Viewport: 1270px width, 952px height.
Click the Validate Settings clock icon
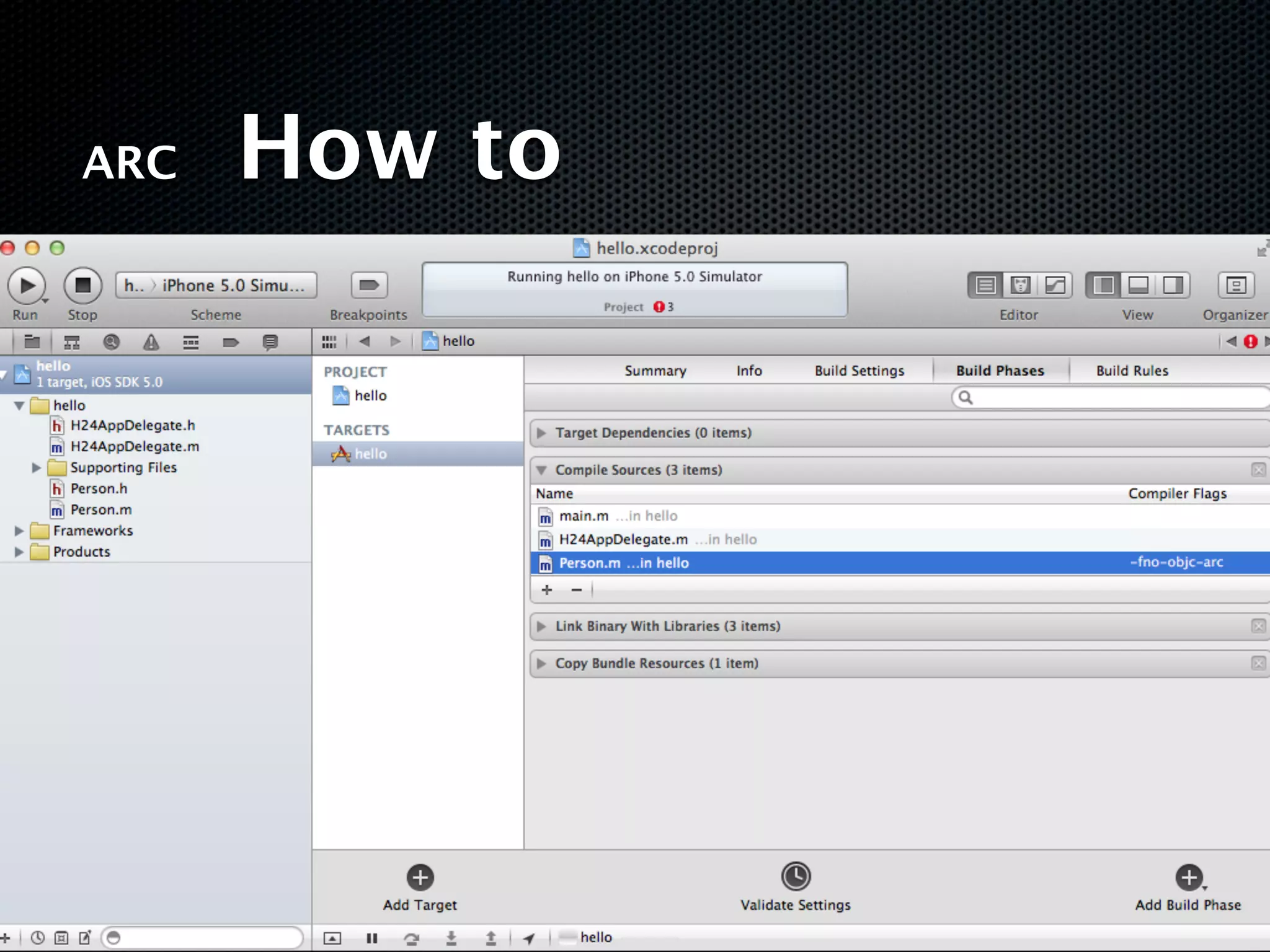coord(796,877)
